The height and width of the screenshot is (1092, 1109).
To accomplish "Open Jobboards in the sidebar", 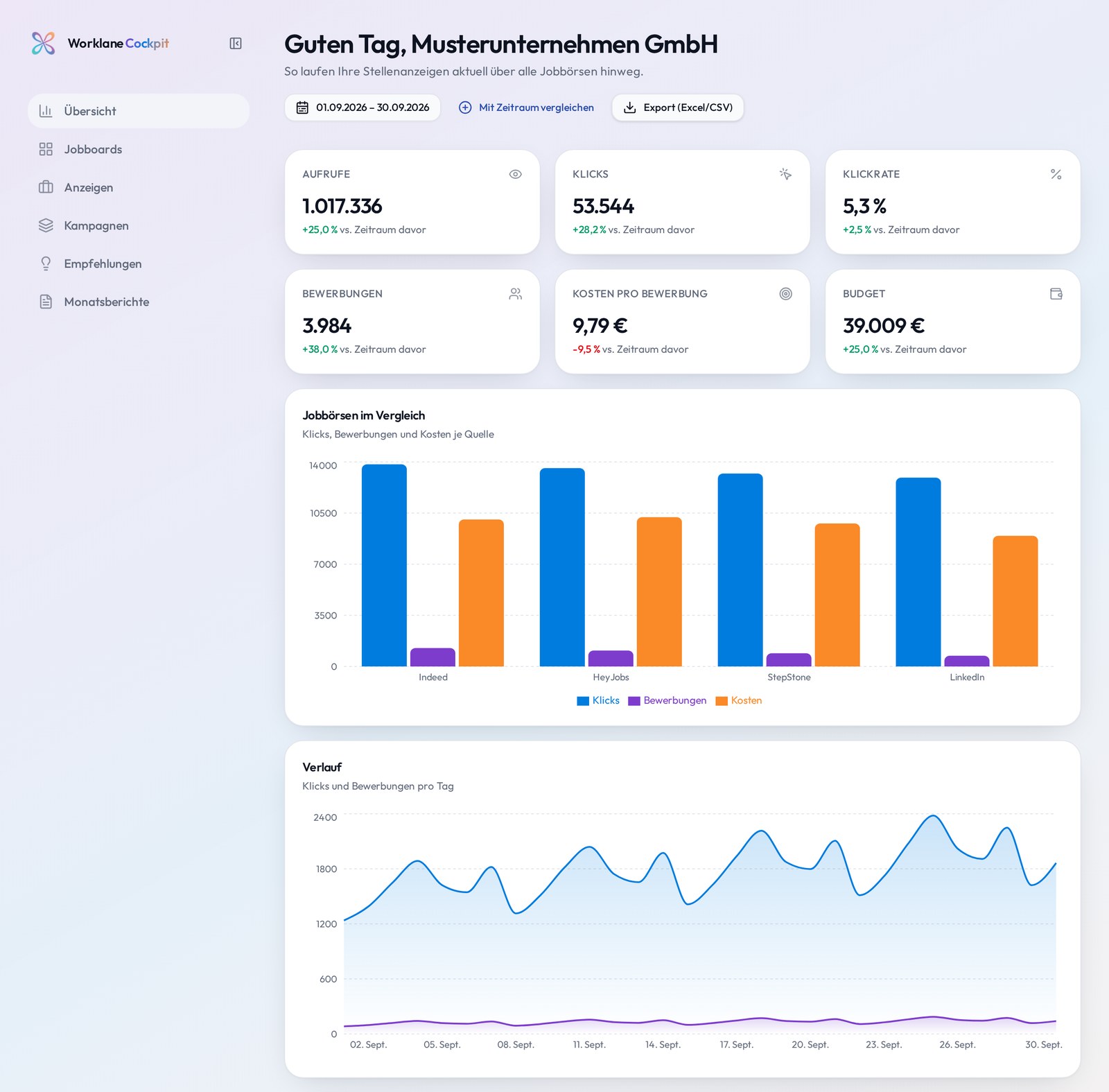I will (139, 149).
